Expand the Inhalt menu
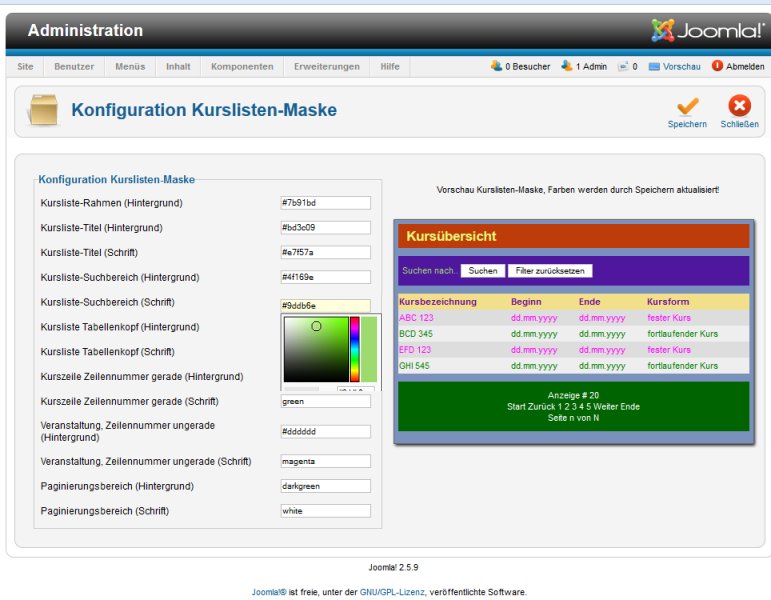771x600 pixels. [178, 67]
